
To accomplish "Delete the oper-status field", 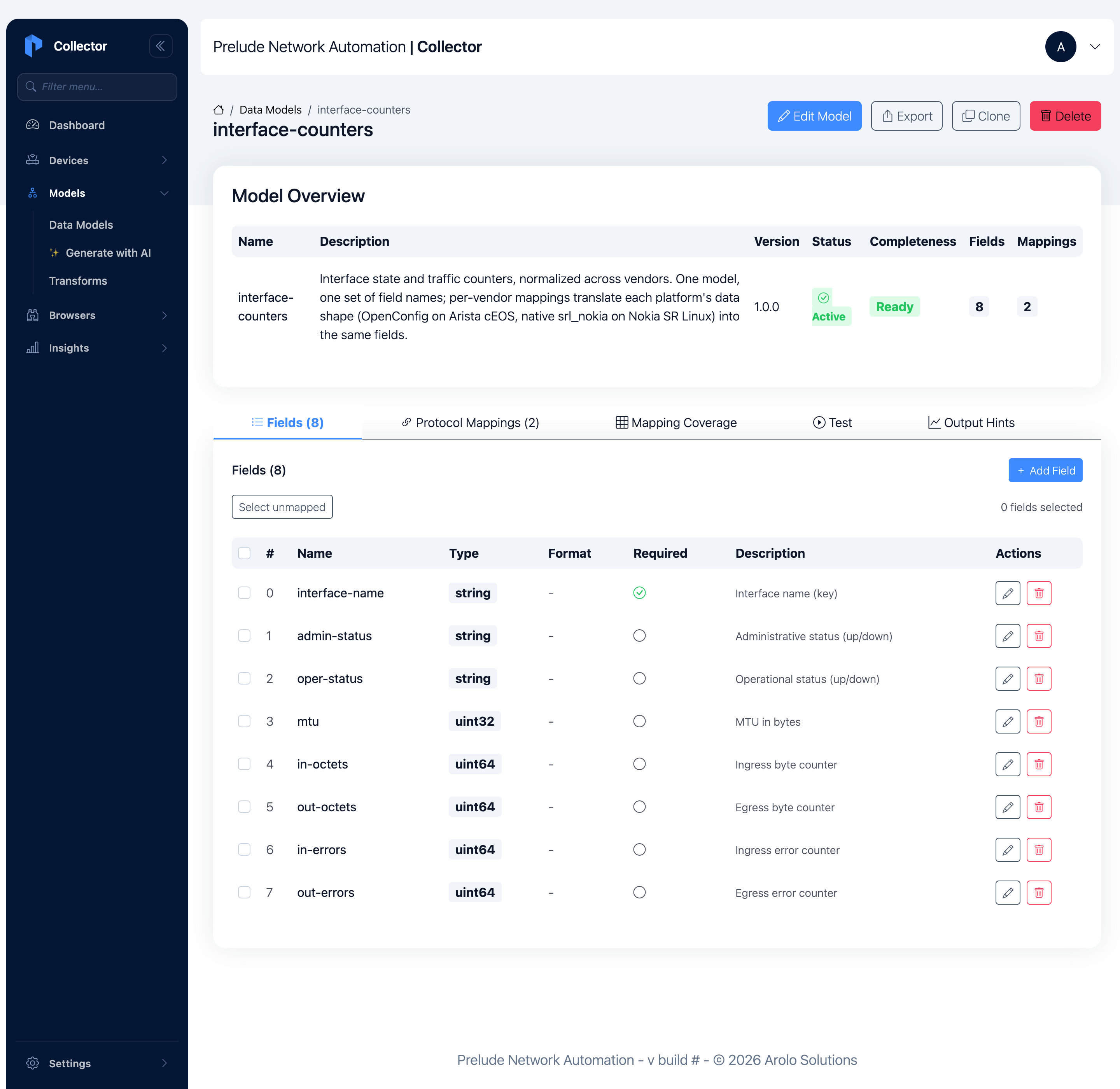I will click(x=1039, y=679).
